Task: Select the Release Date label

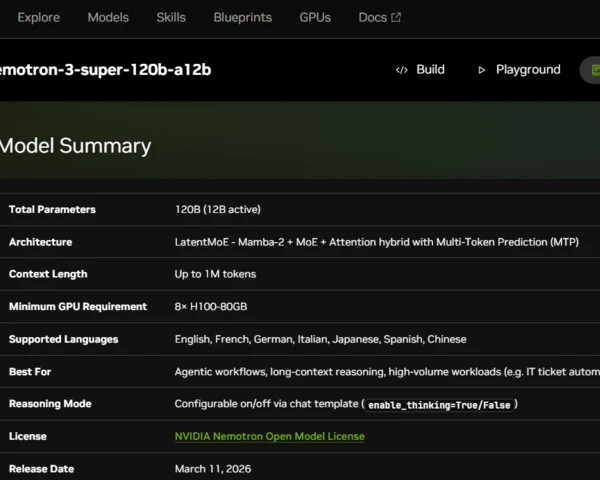Action: pos(41,469)
